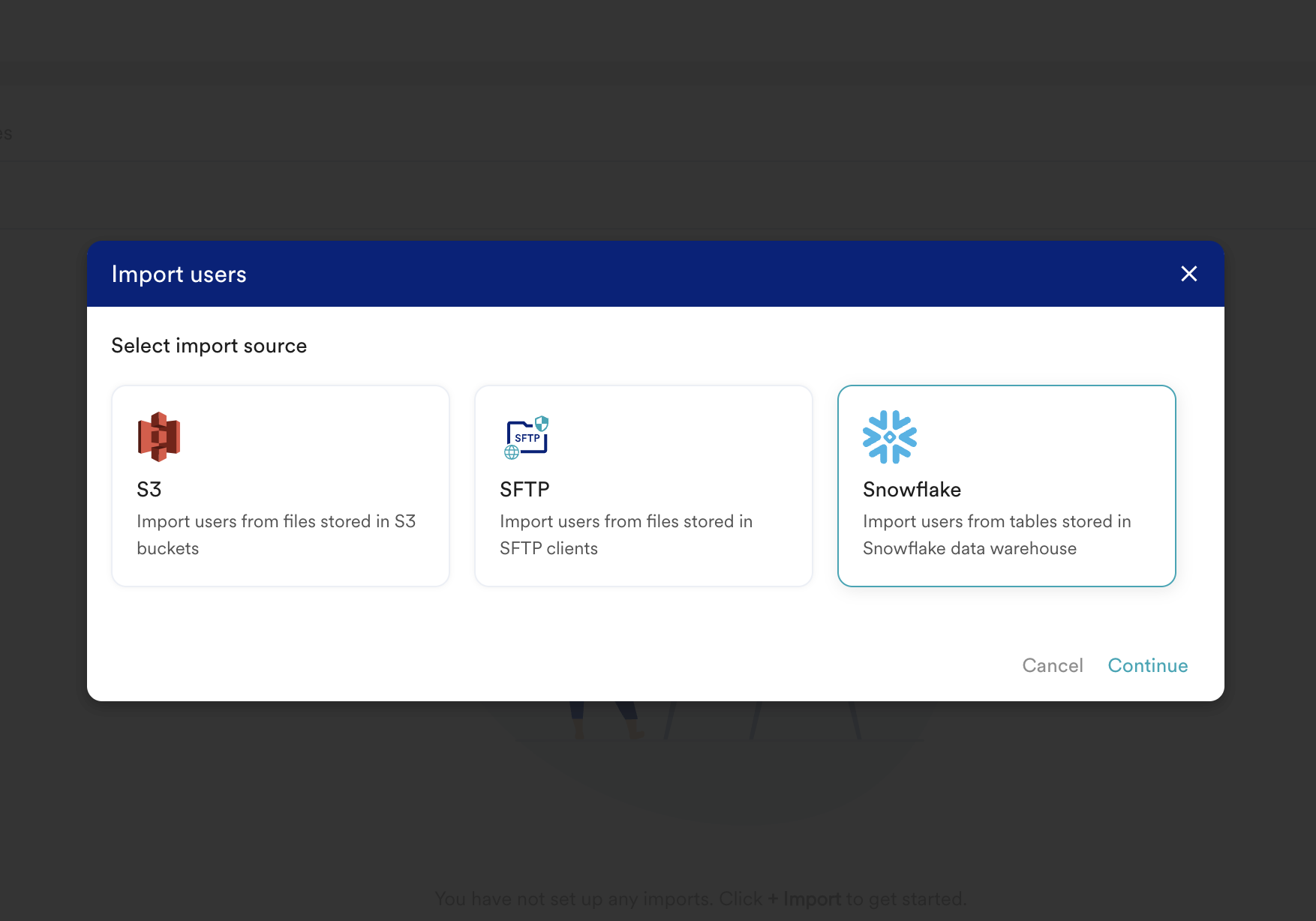
Task: Click the 'Select import source' heading
Action: pyautogui.click(x=209, y=346)
